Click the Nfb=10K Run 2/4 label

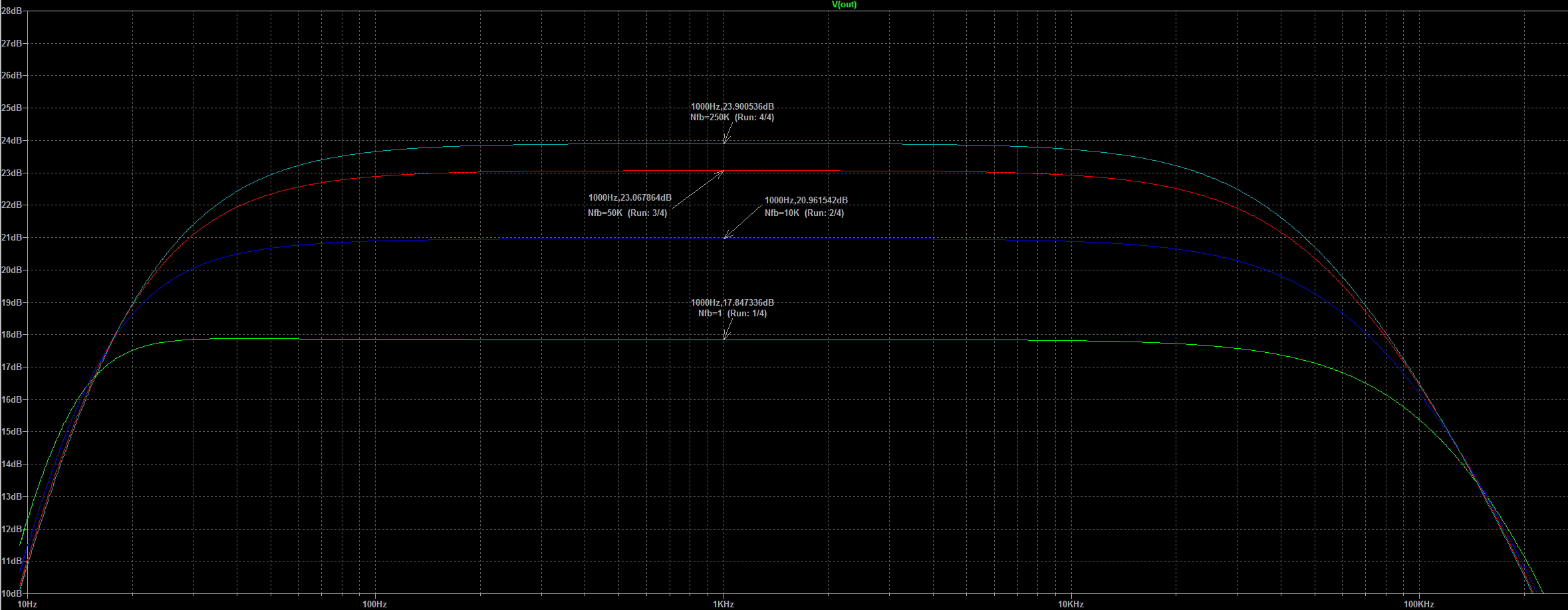(804, 213)
